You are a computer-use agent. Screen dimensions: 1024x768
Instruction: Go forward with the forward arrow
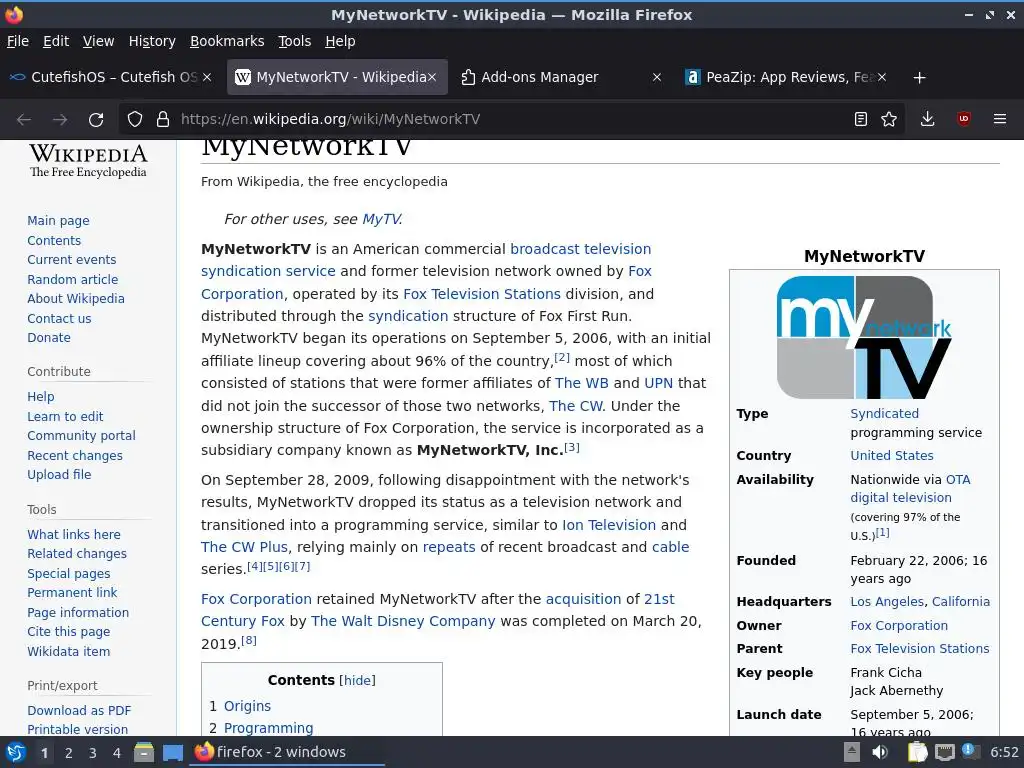tap(59, 120)
